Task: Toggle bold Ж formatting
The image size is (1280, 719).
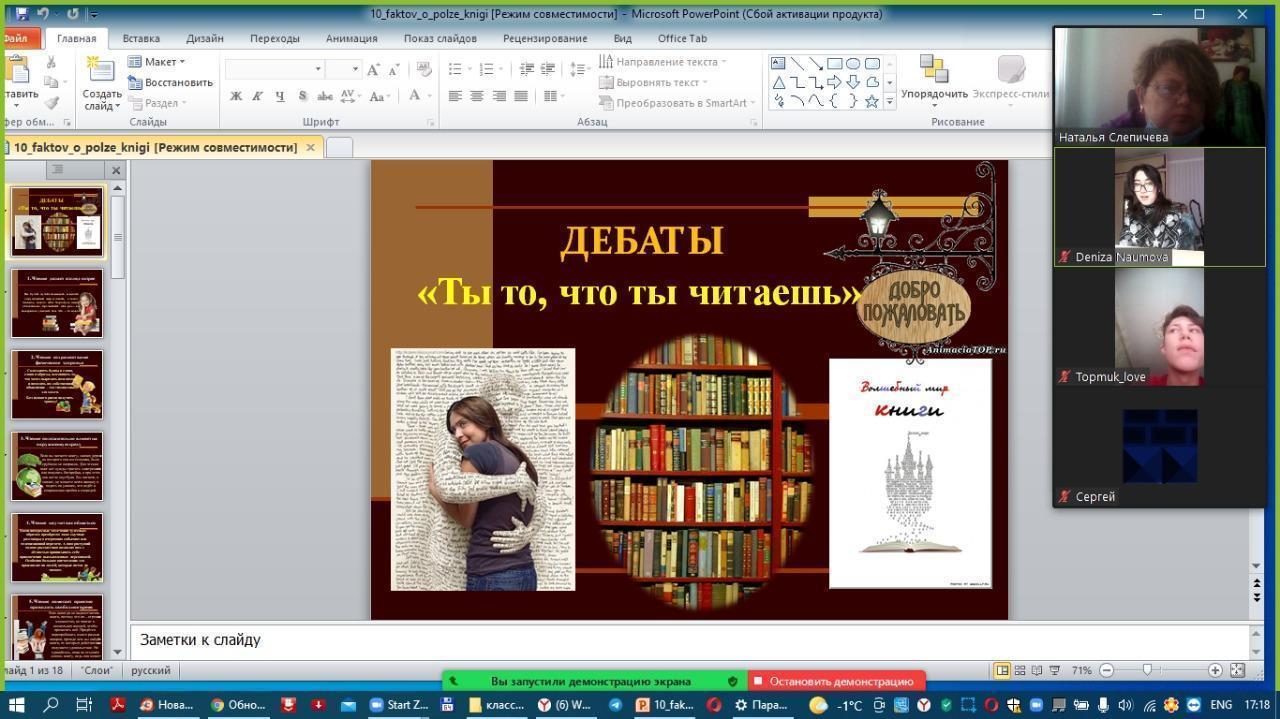Action: pyautogui.click(x=236, y=96)
